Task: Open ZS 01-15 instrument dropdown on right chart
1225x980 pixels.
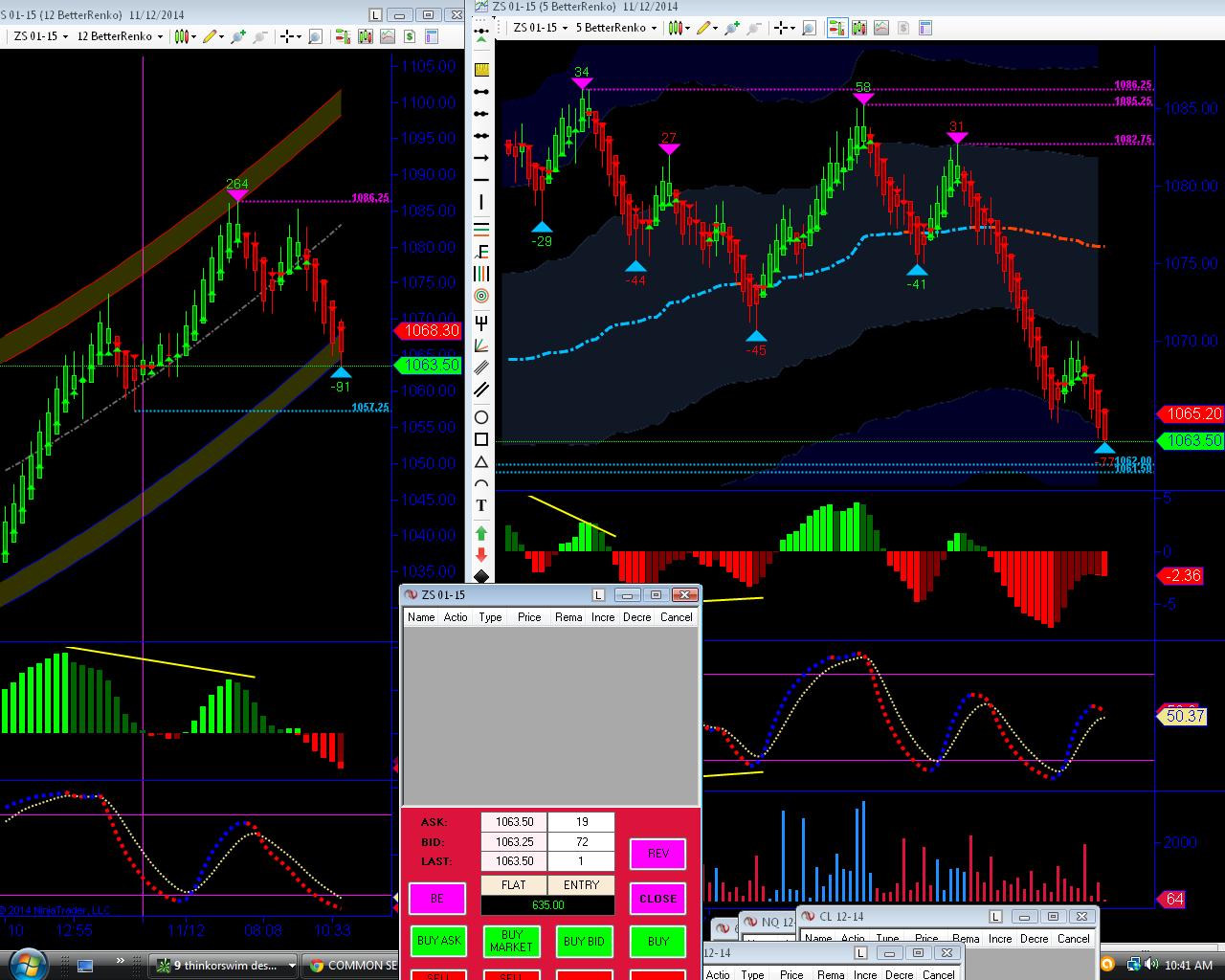Action: pos(541,28)
